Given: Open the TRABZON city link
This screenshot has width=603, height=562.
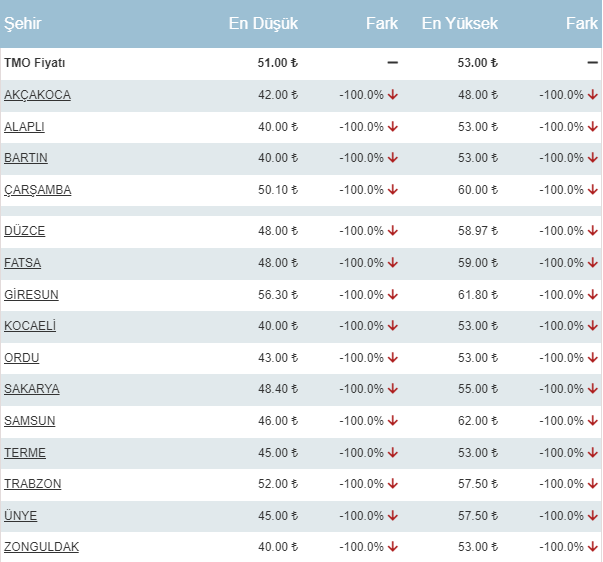Looking at the screenshot, I should [x=33, y=484].
